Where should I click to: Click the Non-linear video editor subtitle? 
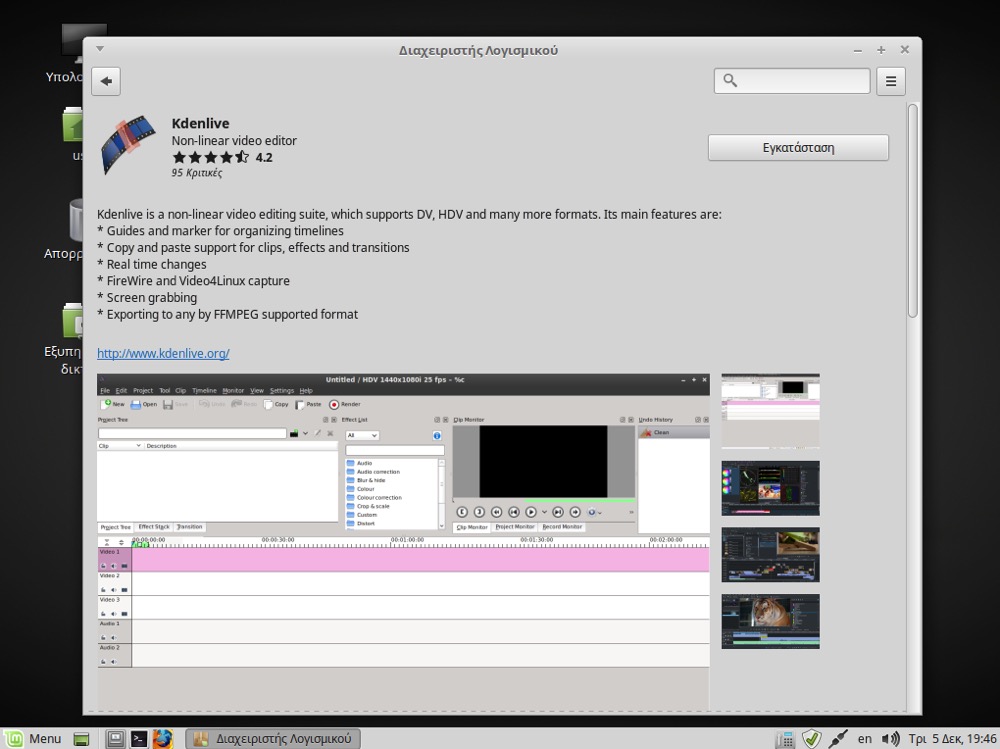pyautogui.click(x=234, y=140)
